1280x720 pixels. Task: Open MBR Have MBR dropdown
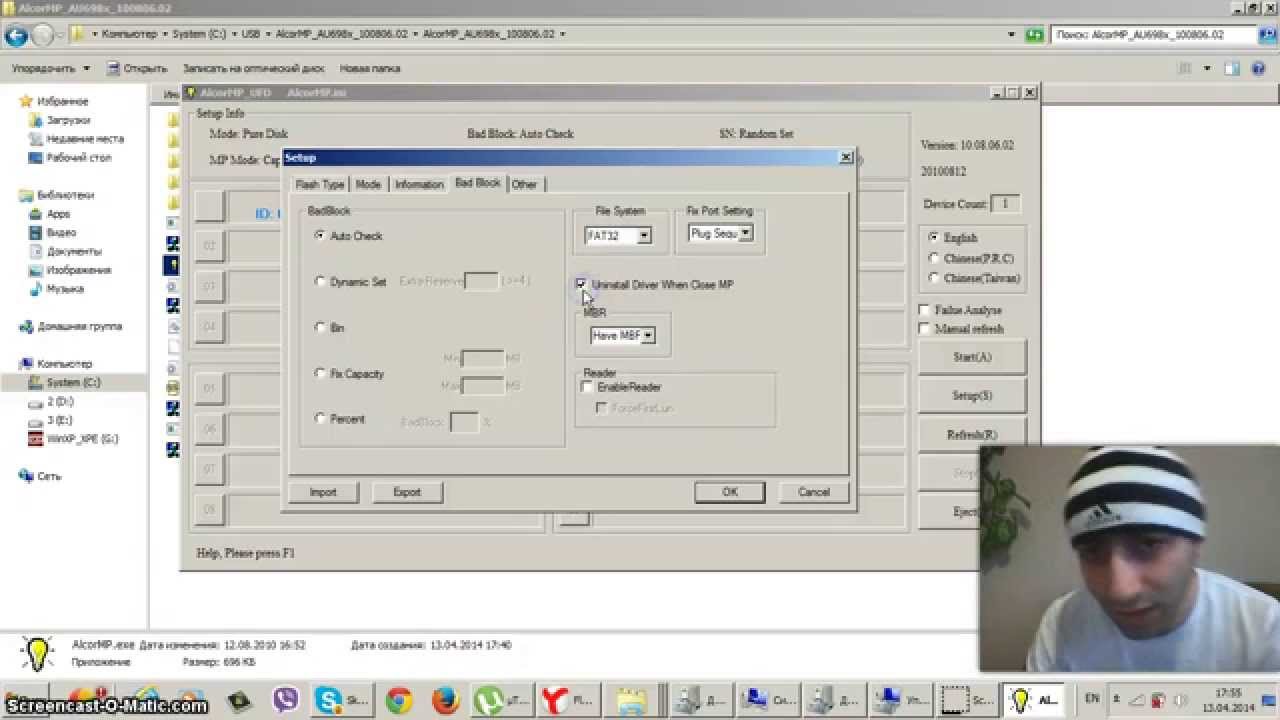click(648, 336)
